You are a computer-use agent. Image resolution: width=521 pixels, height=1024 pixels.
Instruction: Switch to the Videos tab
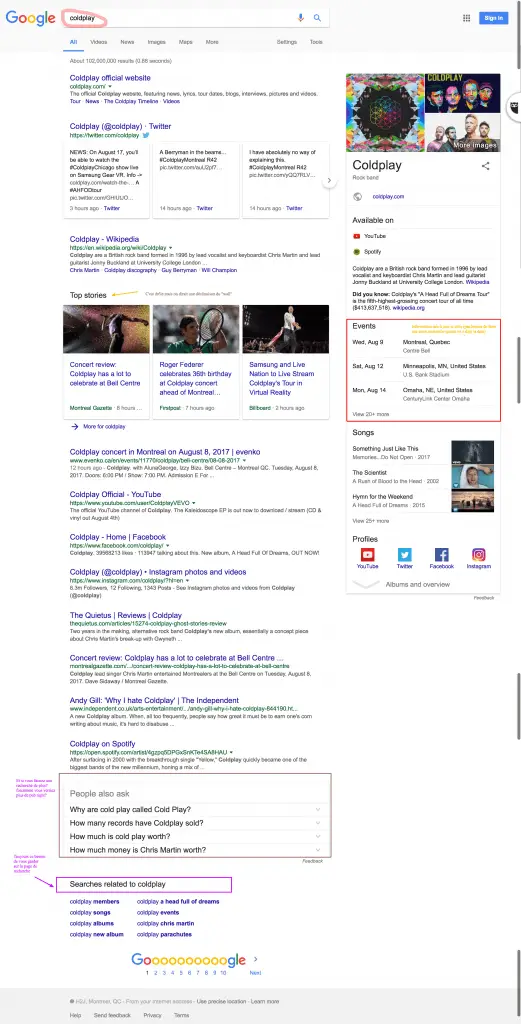[99, 42]
